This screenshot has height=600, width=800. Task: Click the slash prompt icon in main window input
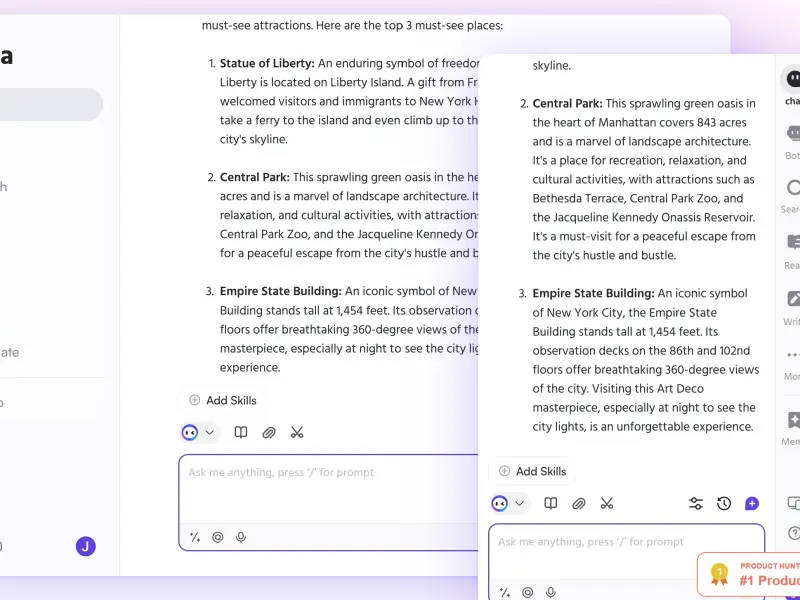tap(195, 537)
